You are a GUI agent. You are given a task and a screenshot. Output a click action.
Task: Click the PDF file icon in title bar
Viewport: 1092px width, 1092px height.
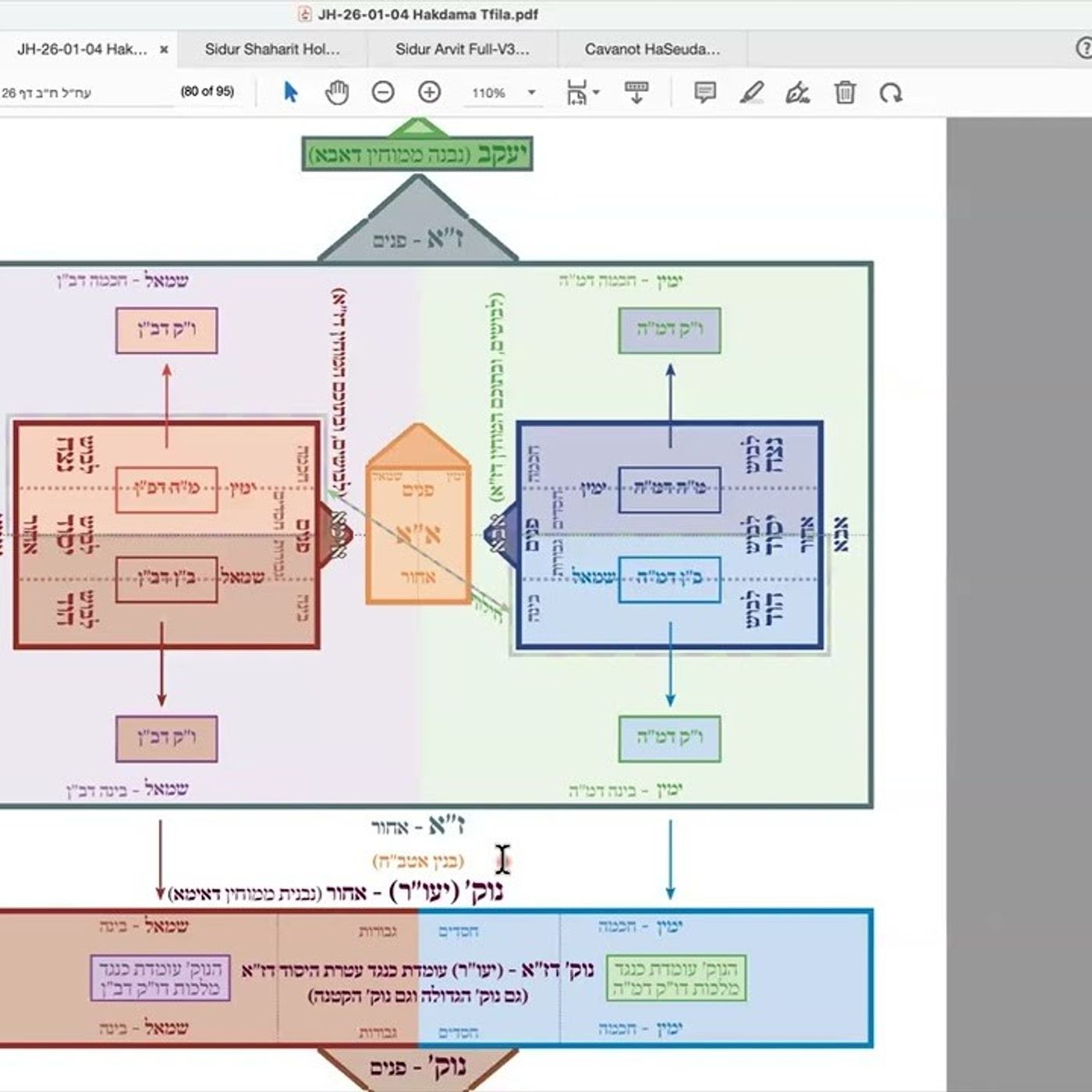[x=305, y=14]
